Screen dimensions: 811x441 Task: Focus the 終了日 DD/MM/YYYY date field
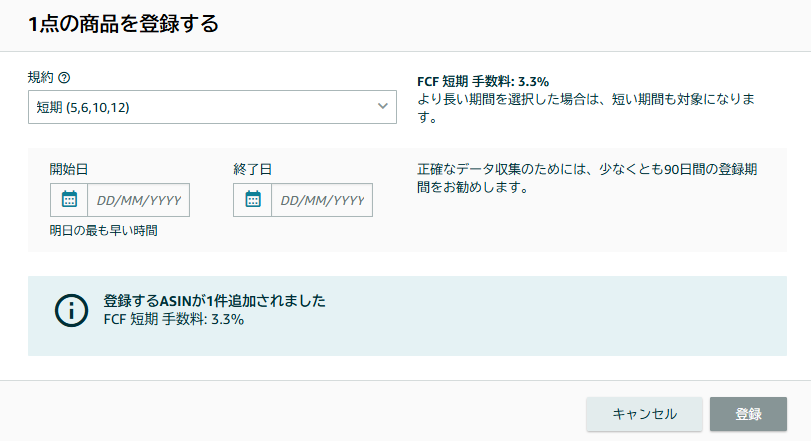[322, 200]
